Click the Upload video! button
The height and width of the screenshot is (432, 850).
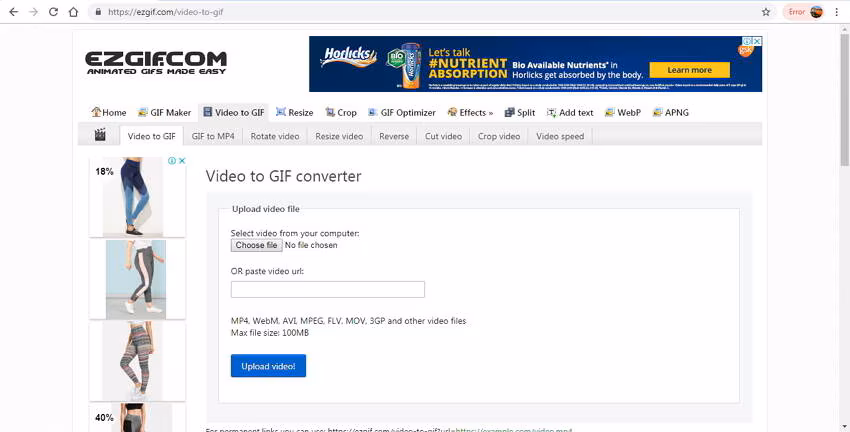point(268,366)
